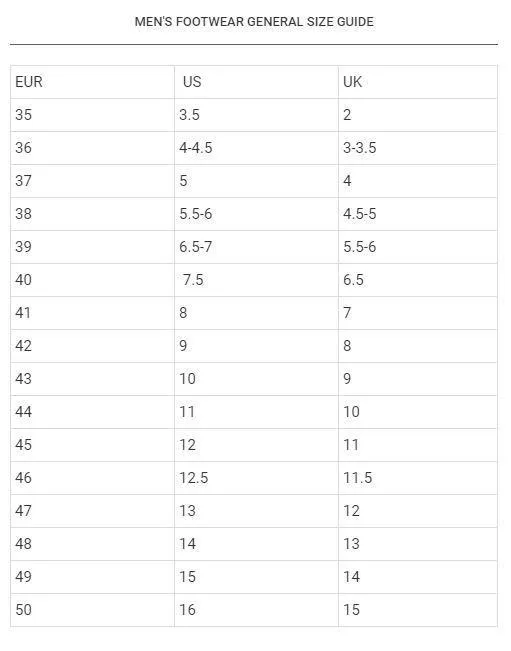Select the US column header
The width and height of the screenshot is (511, 651).
256,82
